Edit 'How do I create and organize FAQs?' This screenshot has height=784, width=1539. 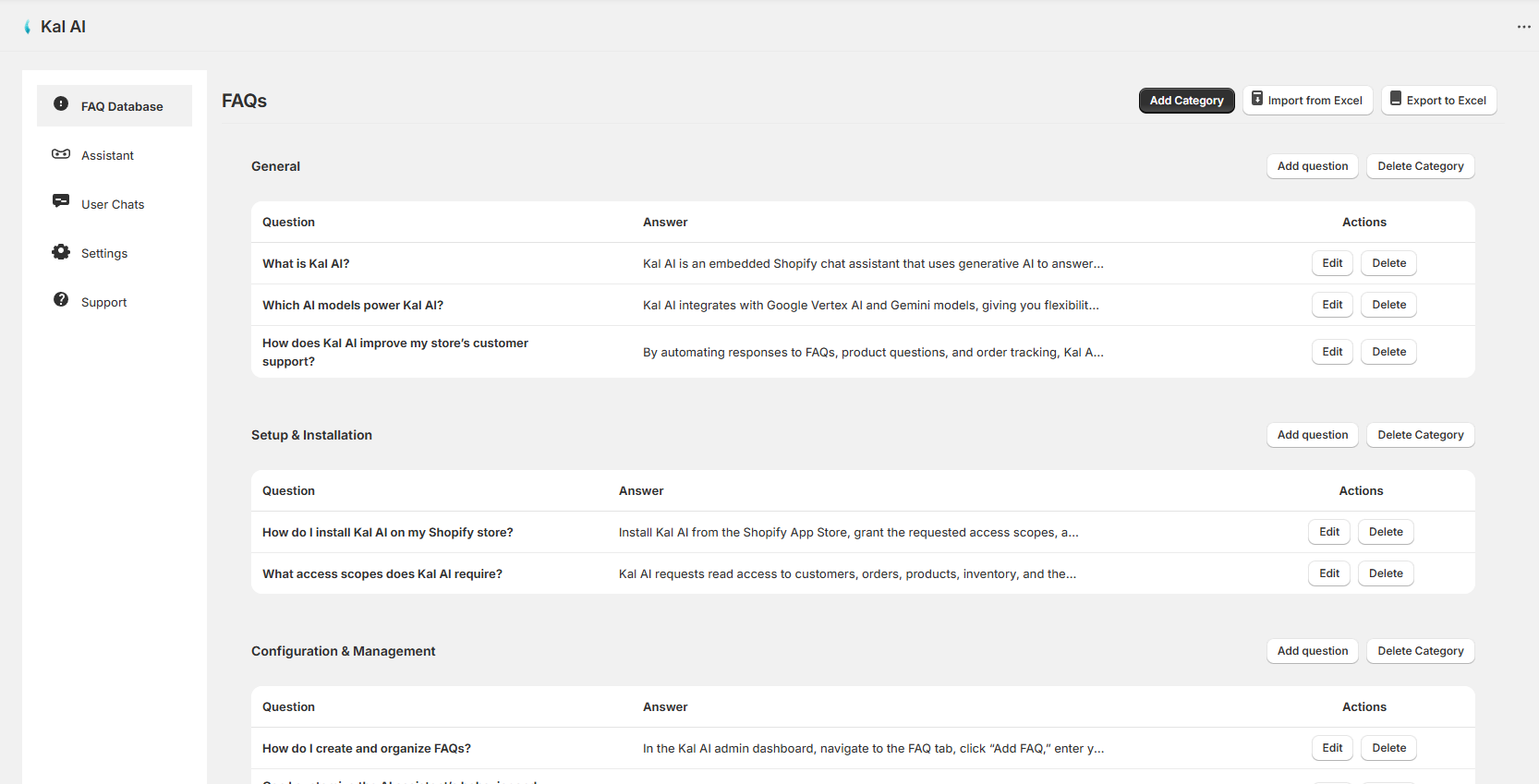[1332, 748]
